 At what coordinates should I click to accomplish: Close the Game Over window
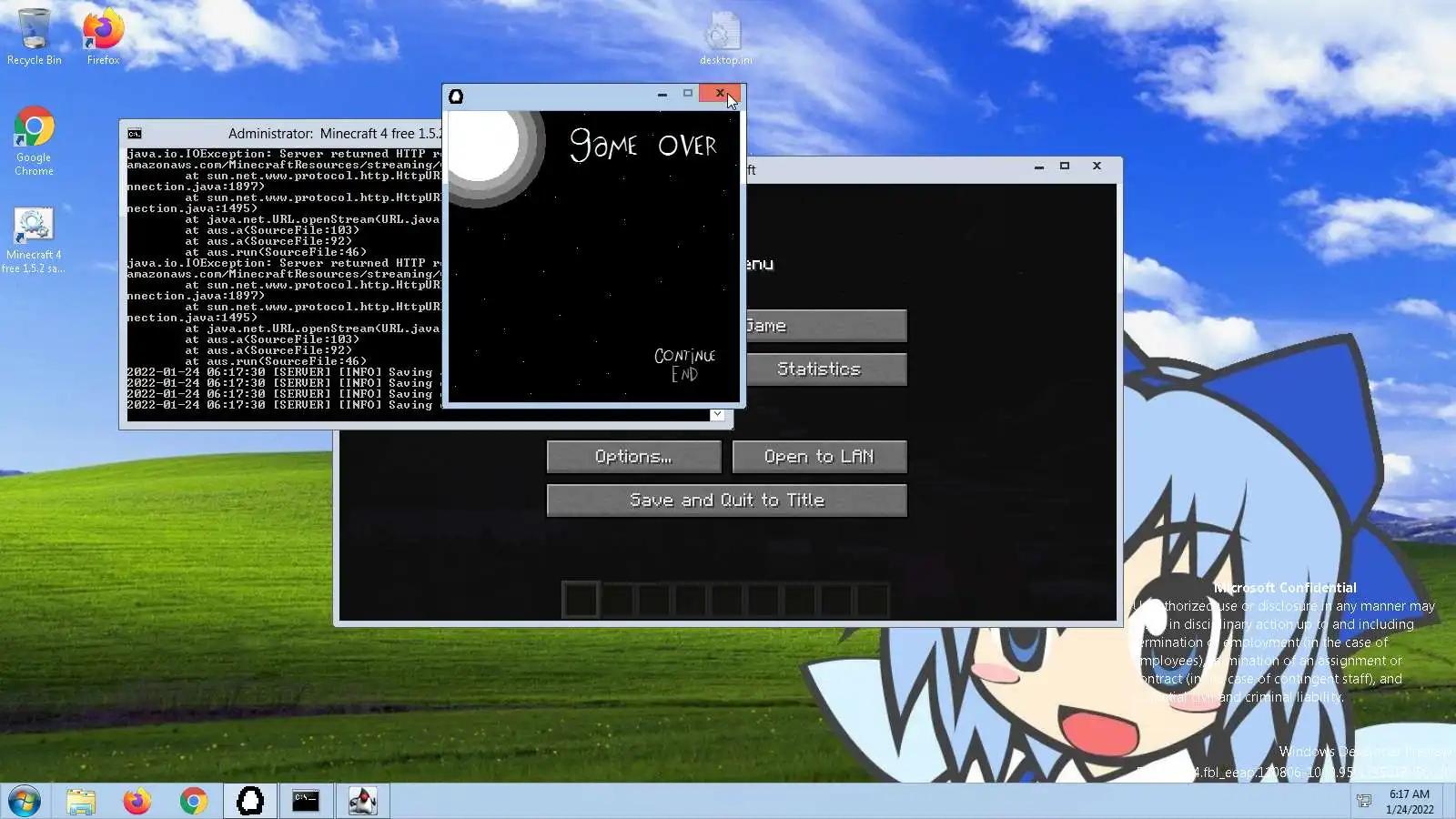pos(720,94)
